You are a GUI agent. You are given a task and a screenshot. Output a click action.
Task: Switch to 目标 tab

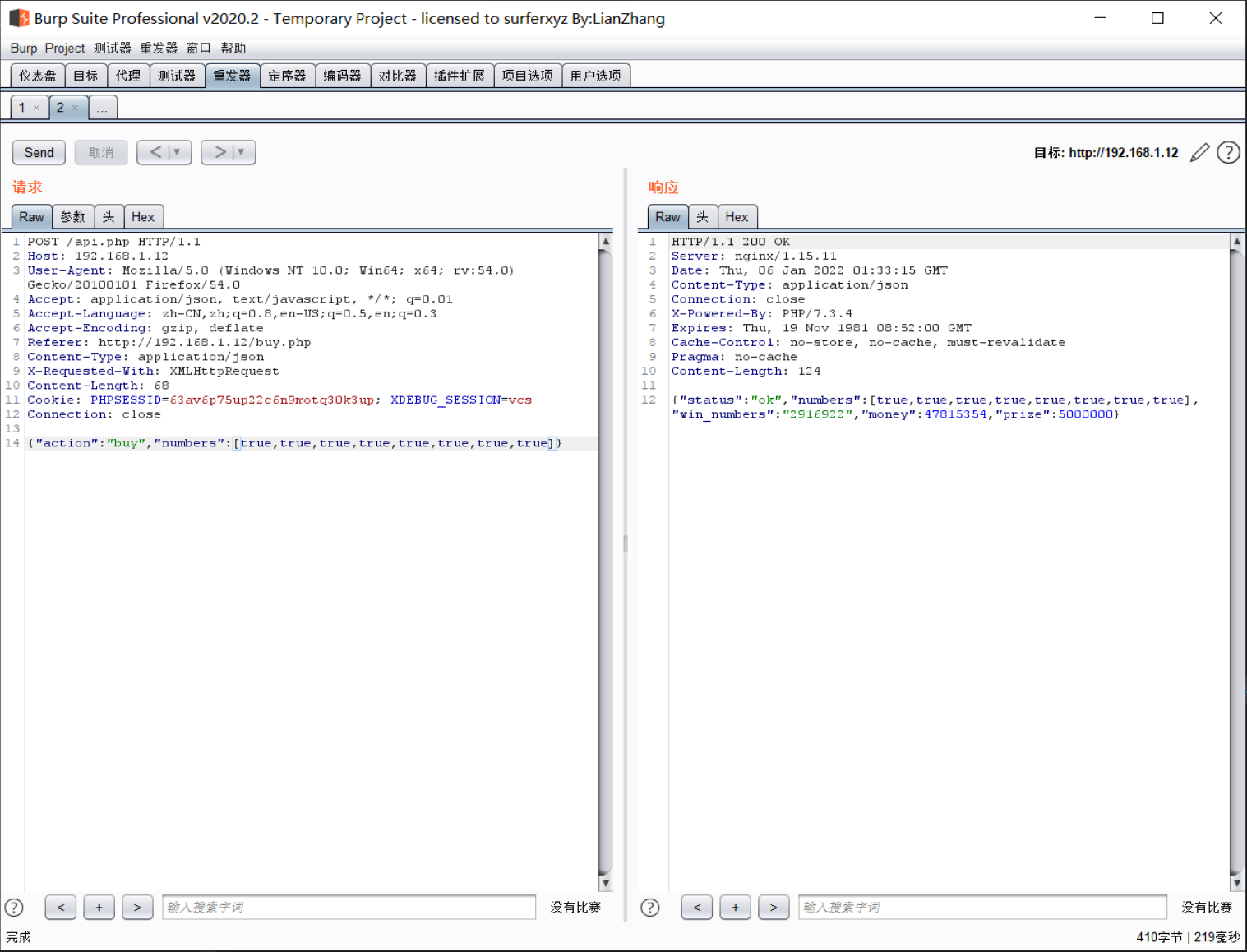click(85, 76)
